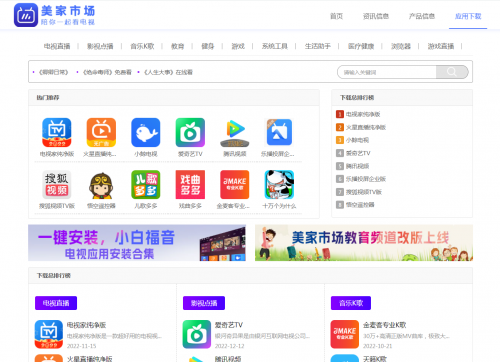Click the purple 音乐K歌 button
Image resolution: width=500 pixels, height=362 pixels.
point(351,303)
